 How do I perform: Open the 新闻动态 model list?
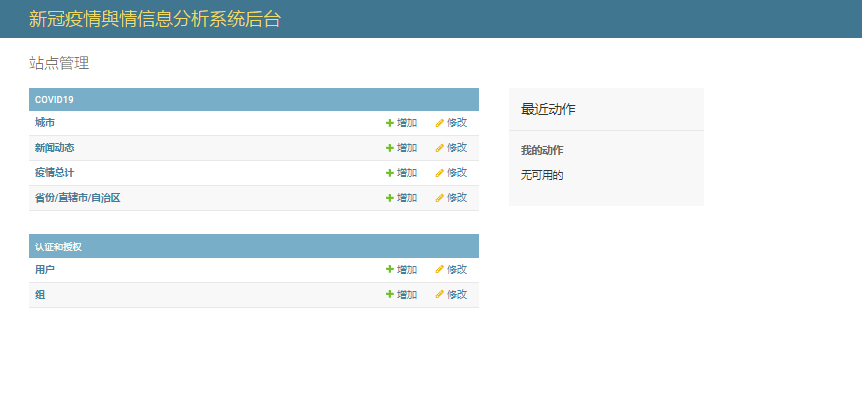click(x=54, y=148)
